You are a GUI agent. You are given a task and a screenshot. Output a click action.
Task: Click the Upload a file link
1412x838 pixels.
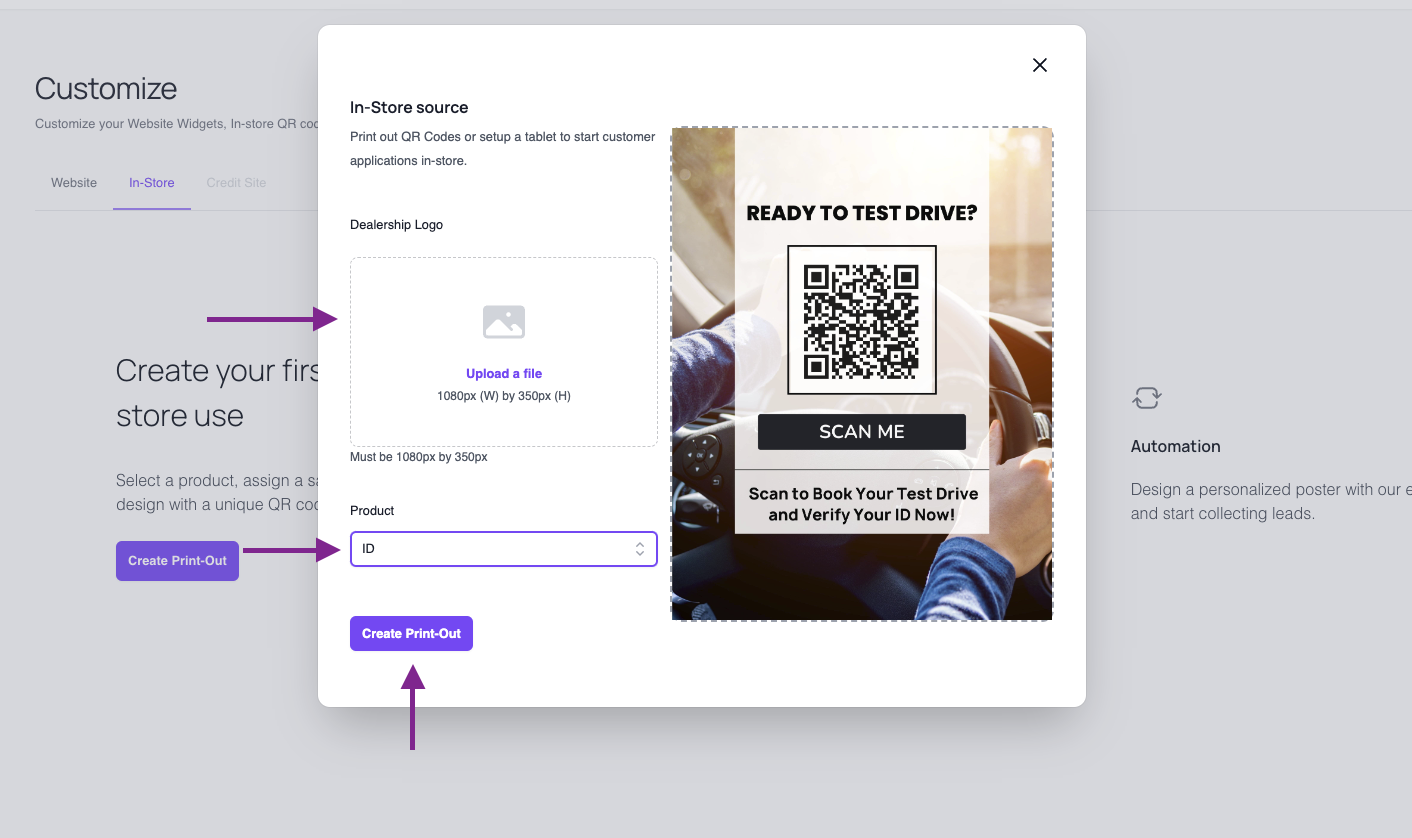click(x=504, y=374)
